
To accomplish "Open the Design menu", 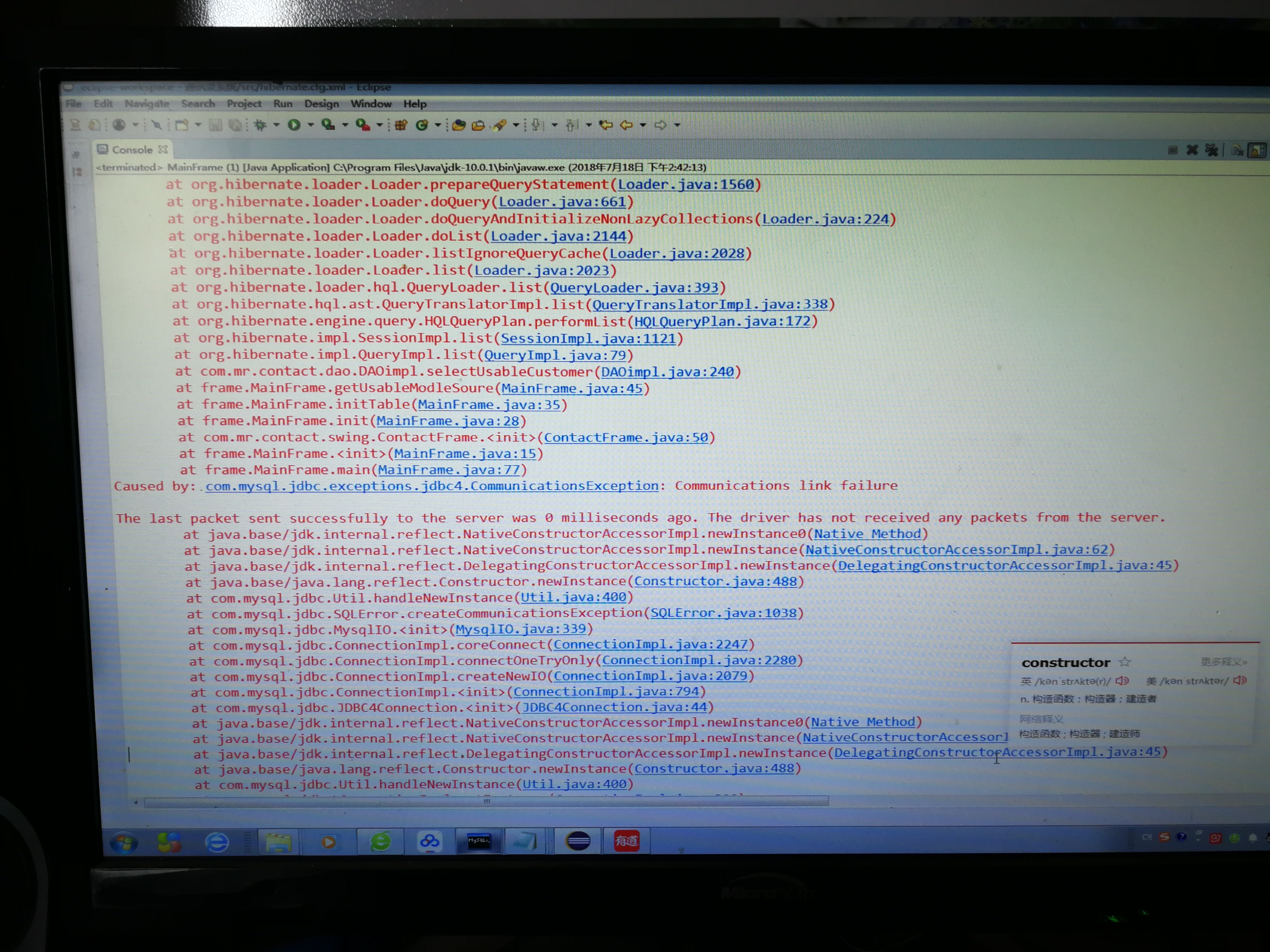I will 322,104.
